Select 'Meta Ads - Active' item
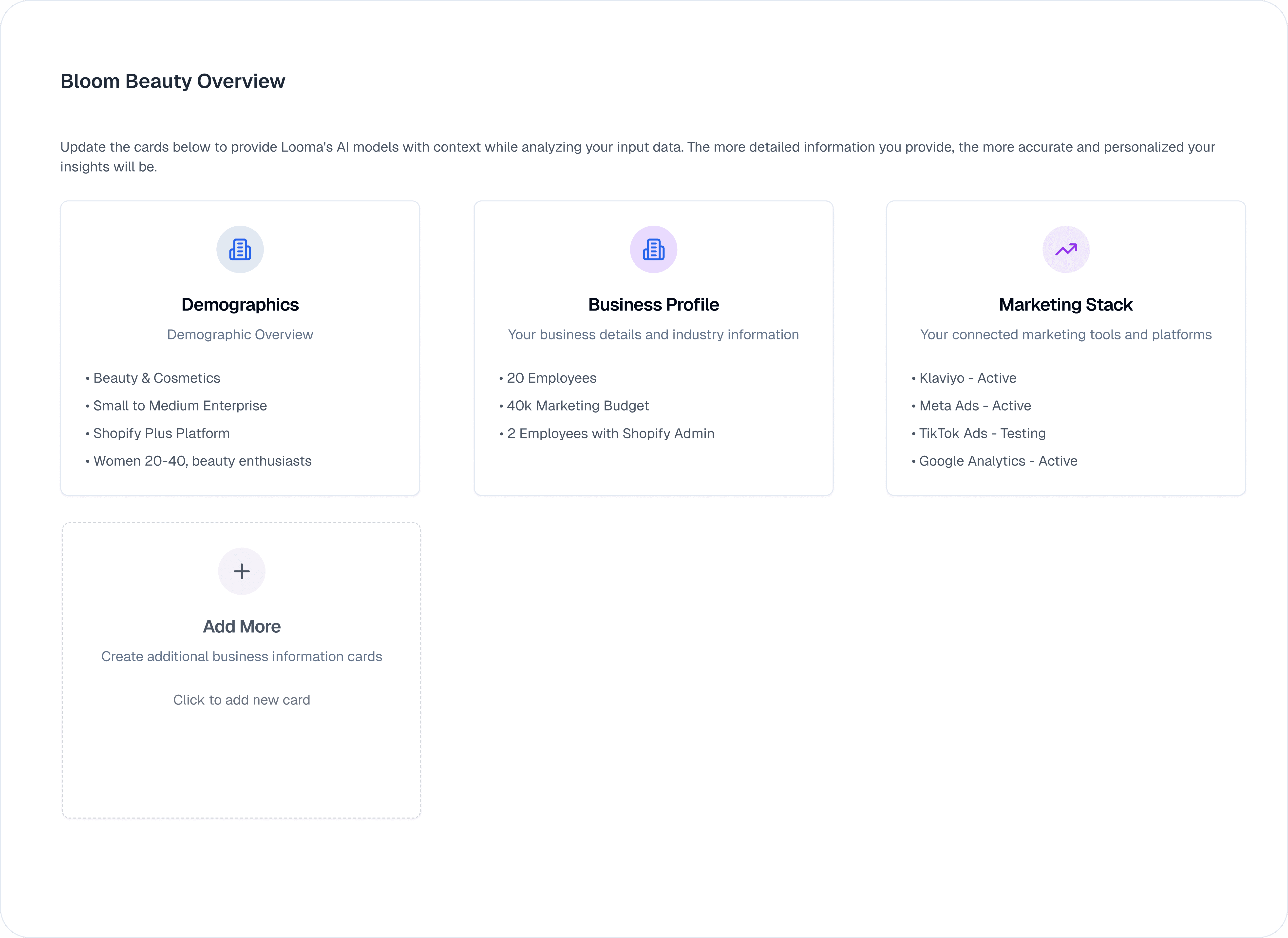 (x=972, y=406)
